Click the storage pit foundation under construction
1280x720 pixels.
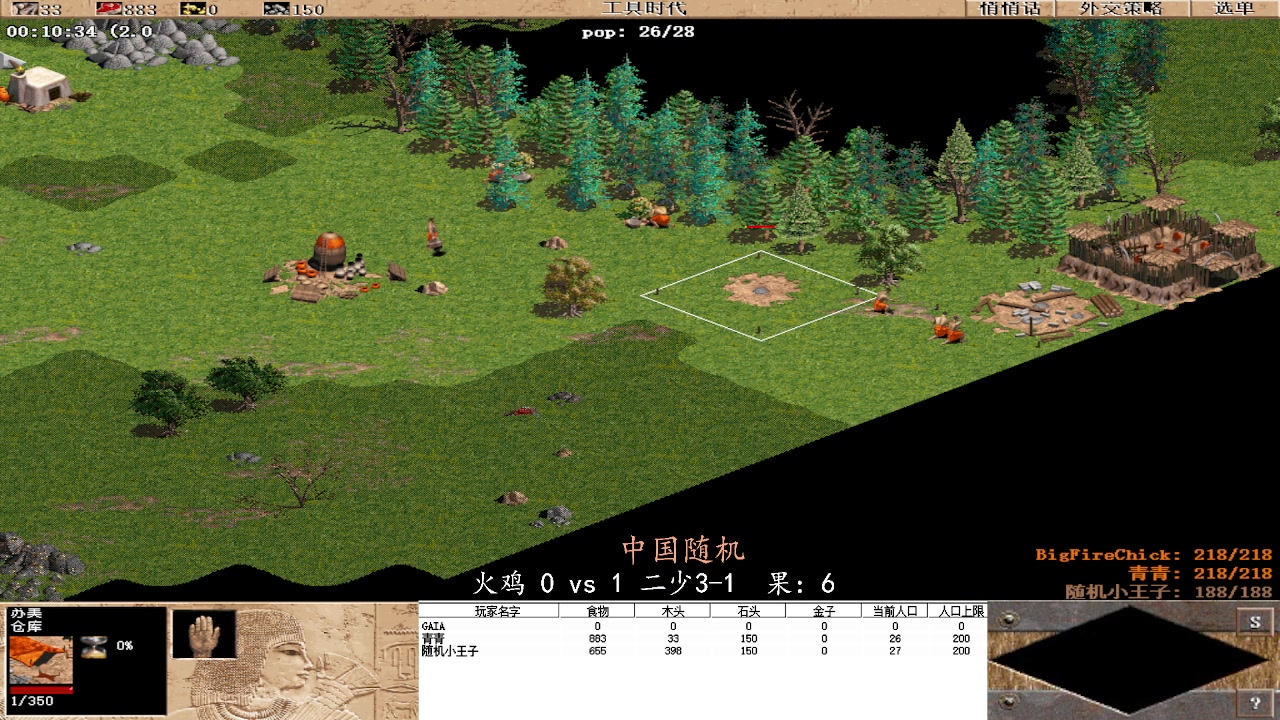pos(761,292)
